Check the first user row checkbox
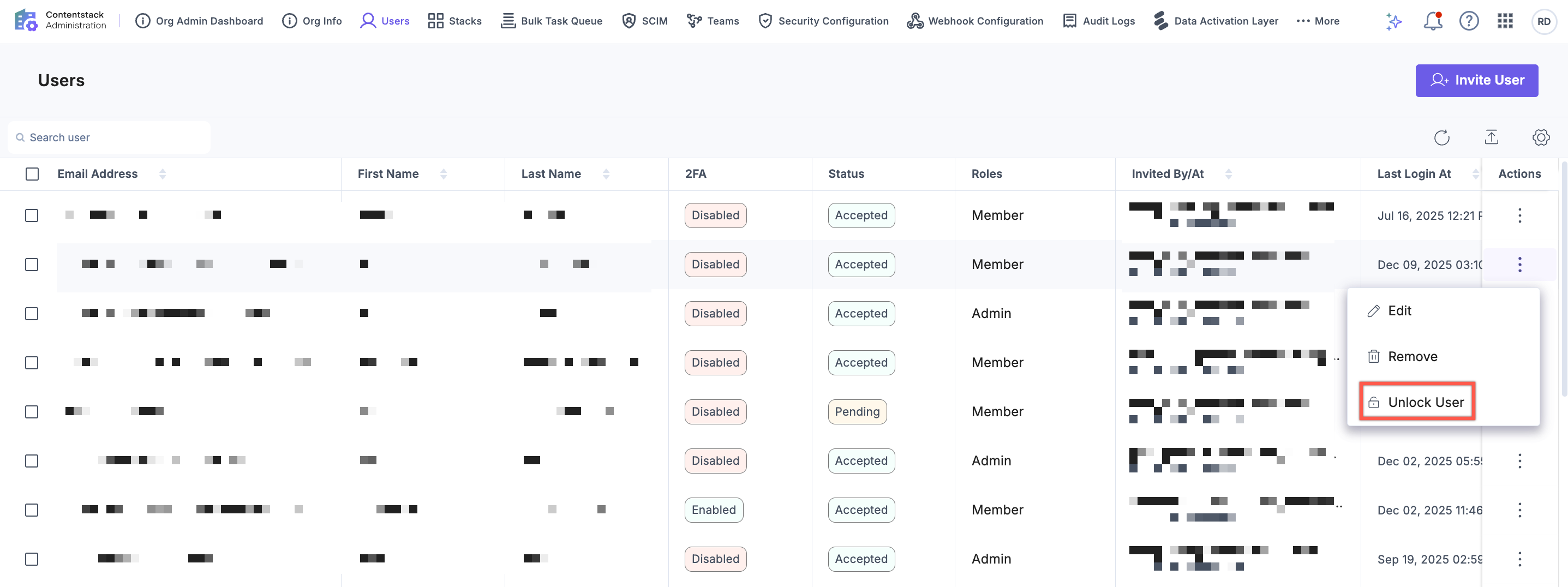This screenshot has height=587, width=1568. pyautogui.click(x=32, y=215)
